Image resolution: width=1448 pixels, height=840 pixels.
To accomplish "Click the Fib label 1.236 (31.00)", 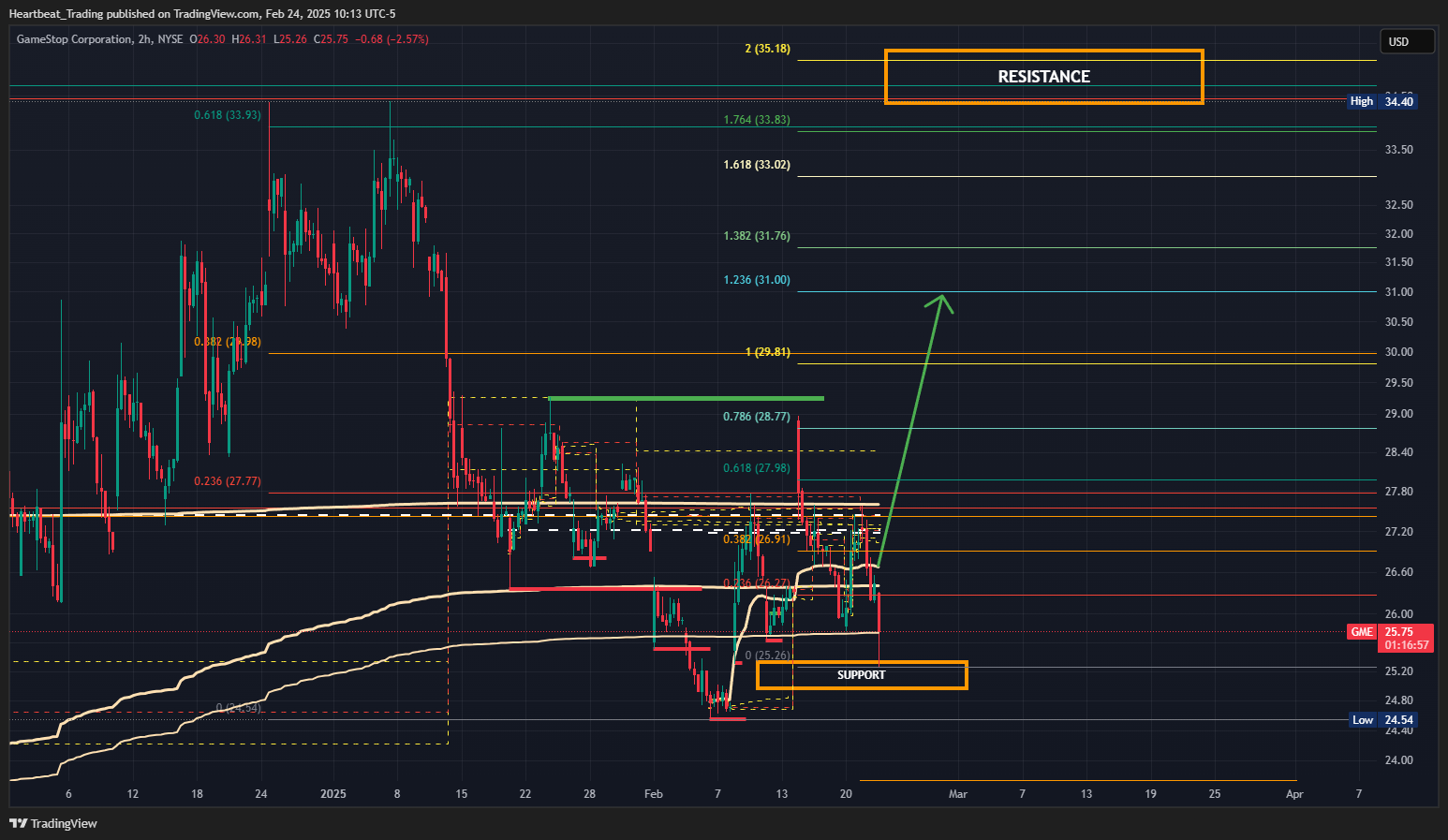I will pos(757,280).
